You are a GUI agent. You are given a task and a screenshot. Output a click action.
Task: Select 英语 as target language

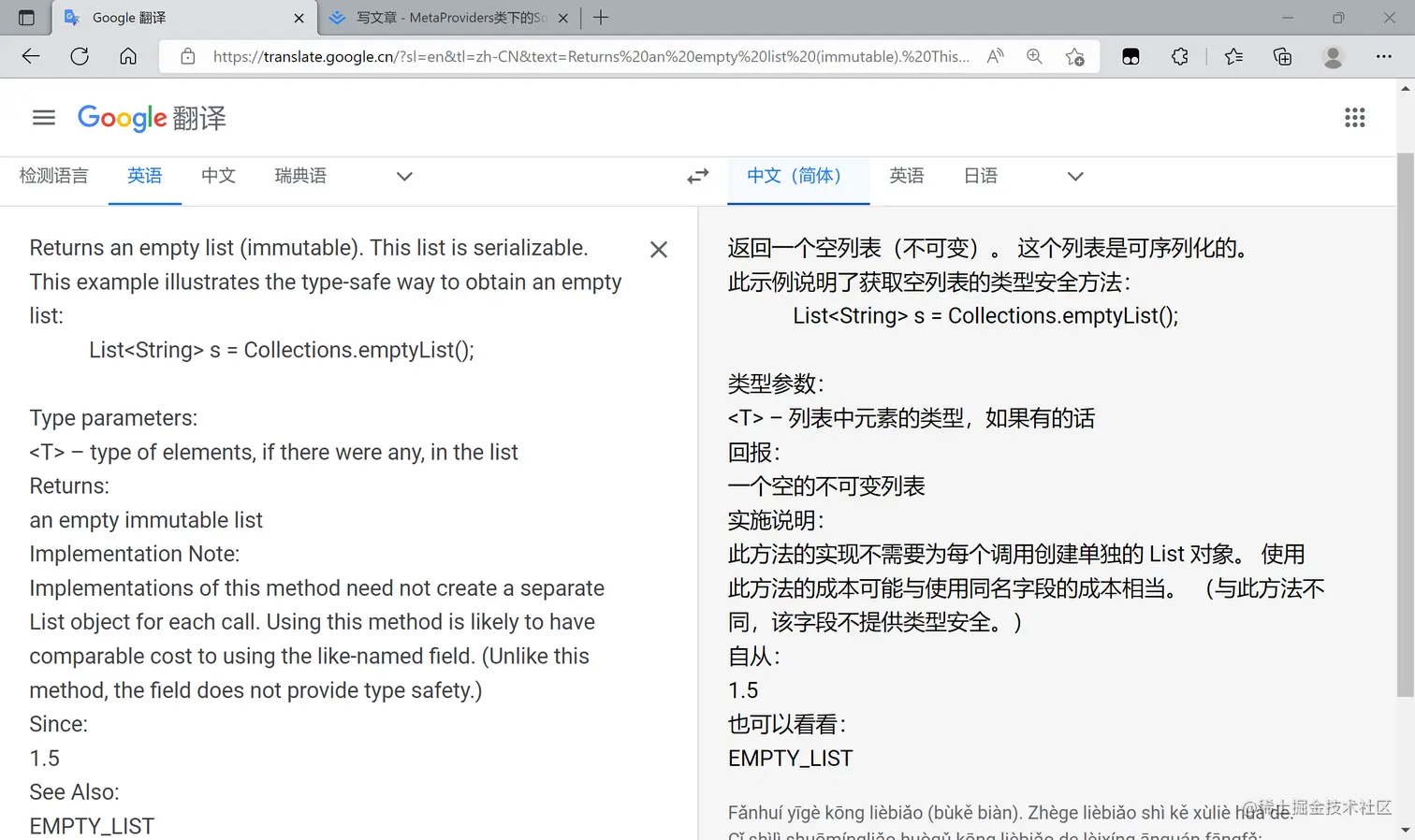907,176
